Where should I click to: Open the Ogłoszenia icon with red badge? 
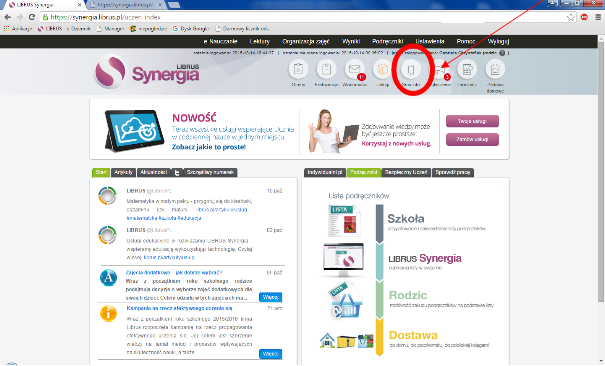click(x=440, y=70)
